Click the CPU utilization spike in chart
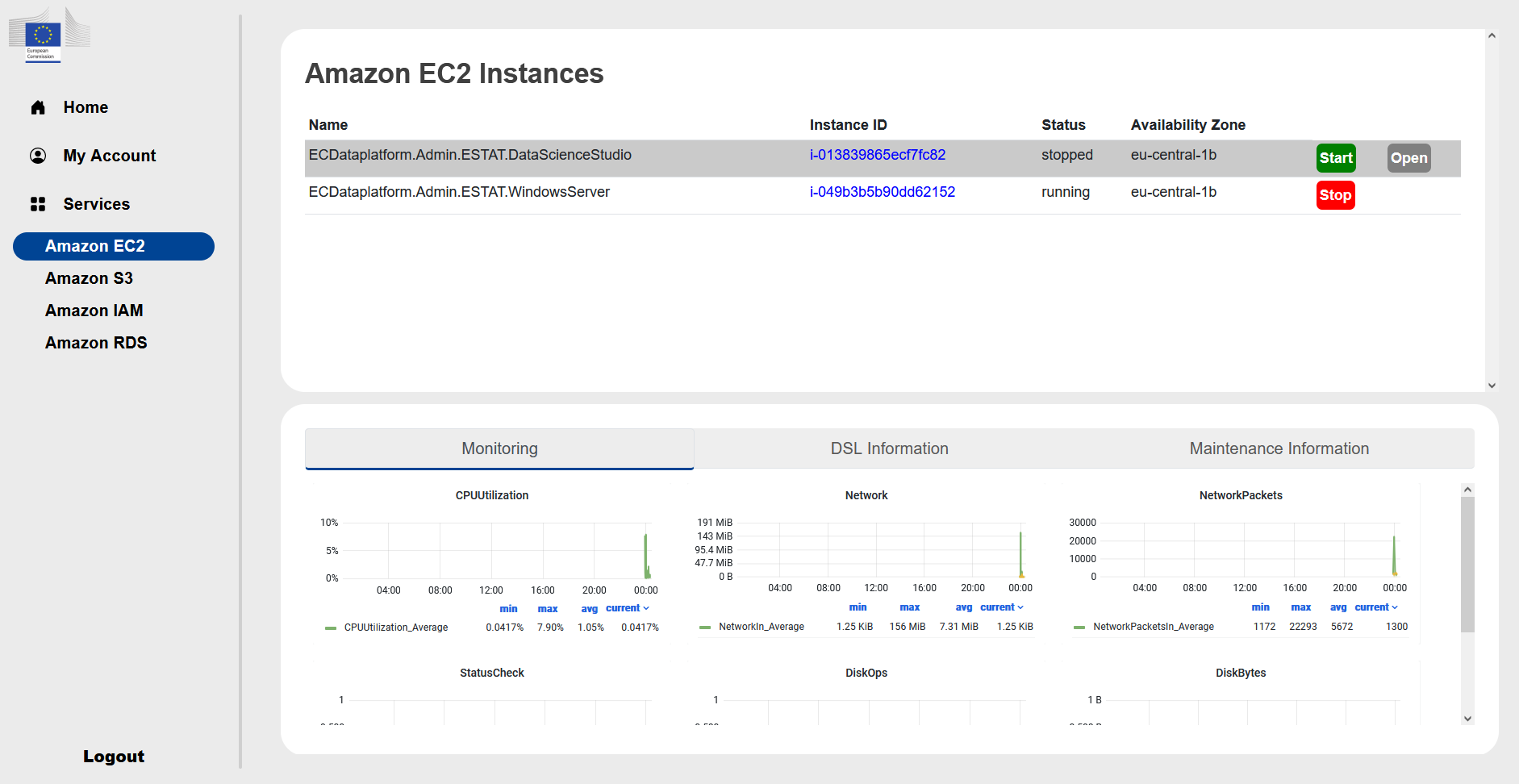The height and width of the screenshot is (784, 1519). point(646,557)
